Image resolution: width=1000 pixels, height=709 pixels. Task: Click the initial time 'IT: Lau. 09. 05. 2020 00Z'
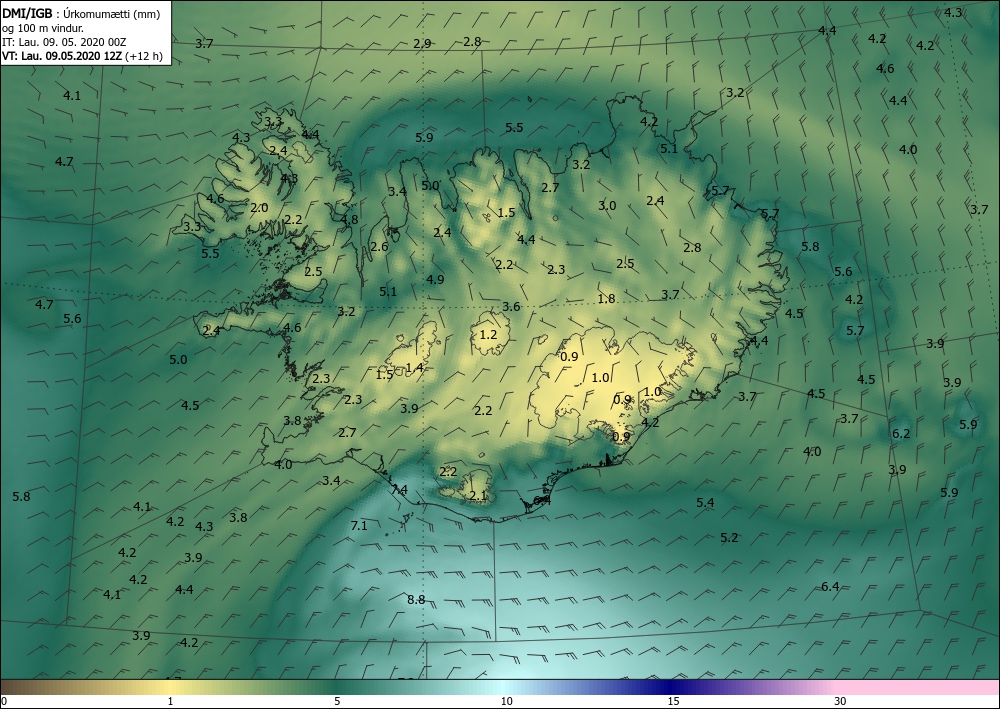pyautogui.click(x=64, y=41)
